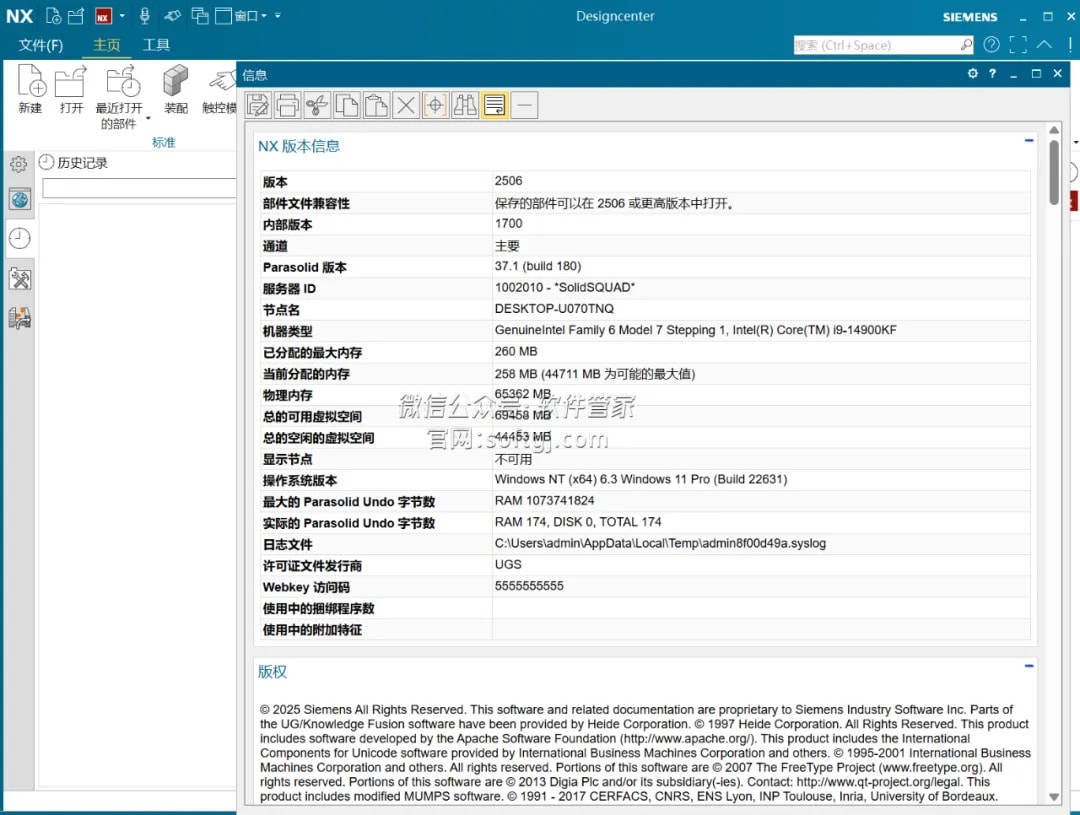Collapse the NX 版本信息 section

[1029, 141]
